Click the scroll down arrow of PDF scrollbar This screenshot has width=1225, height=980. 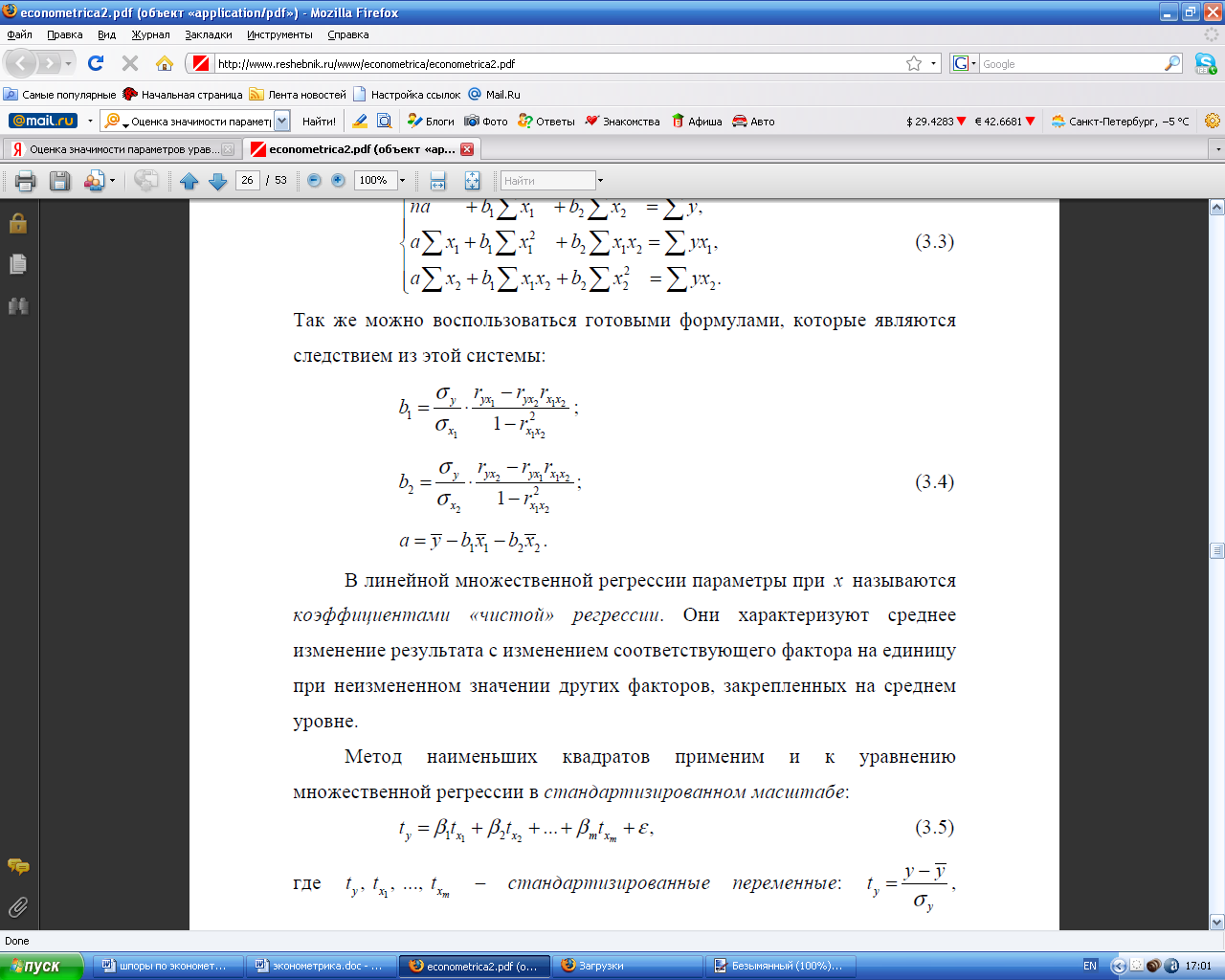[1217, 923]
